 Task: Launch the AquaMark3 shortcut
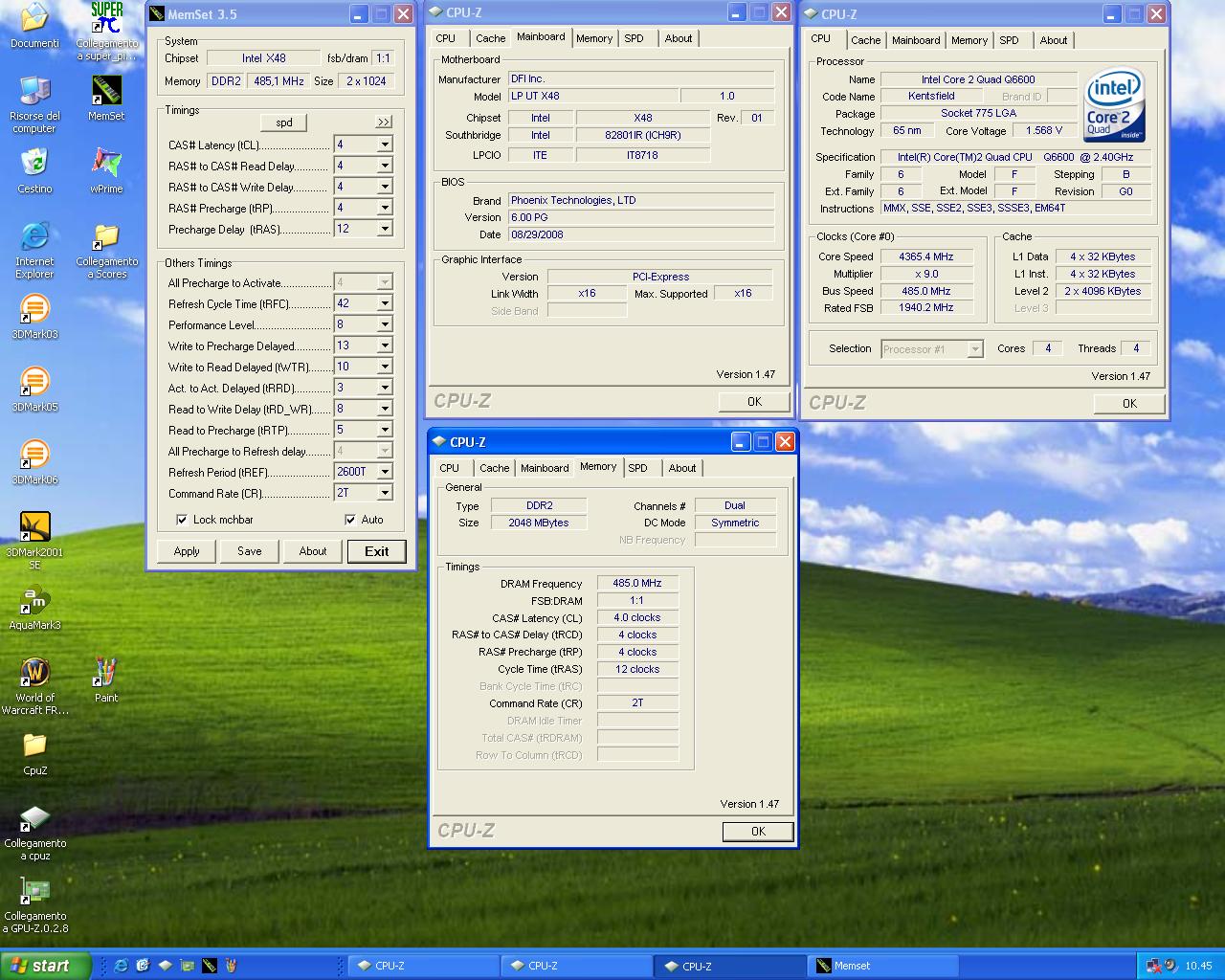click(34, 608)
